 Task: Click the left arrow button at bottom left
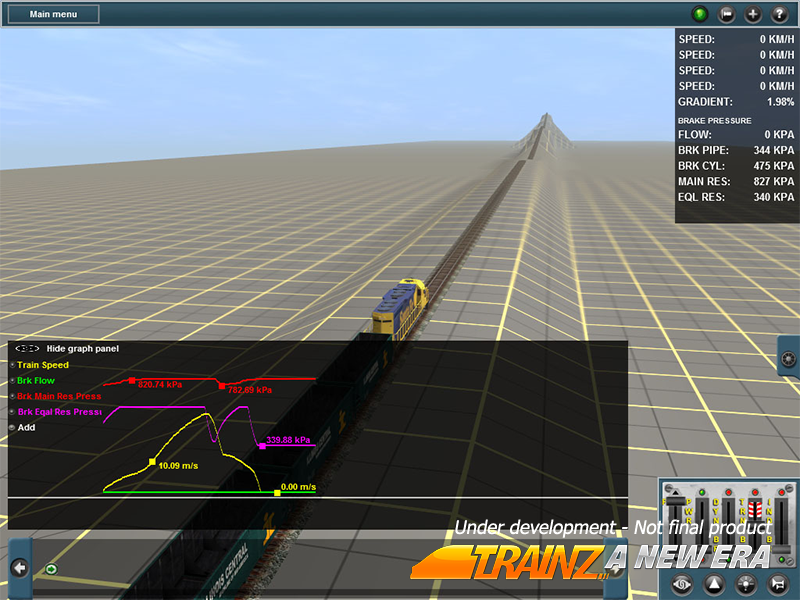(20, 568)
